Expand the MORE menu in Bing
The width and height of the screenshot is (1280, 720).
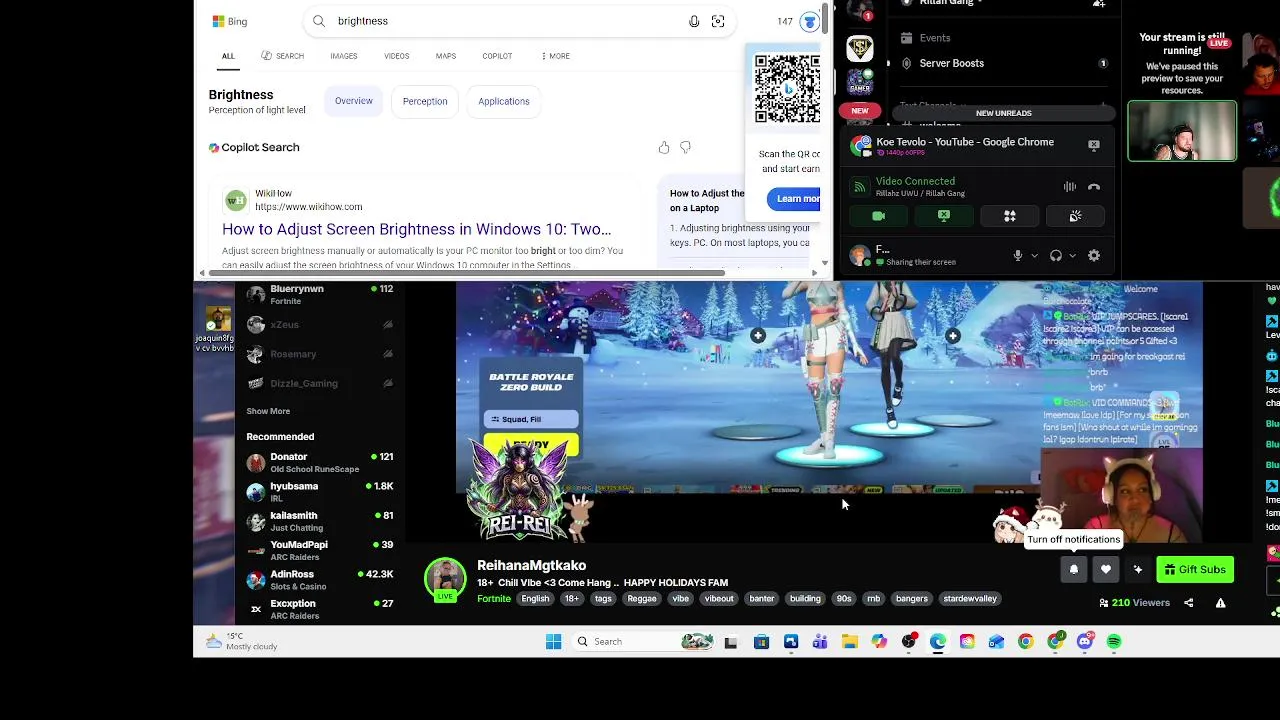(x=555, y=56)
